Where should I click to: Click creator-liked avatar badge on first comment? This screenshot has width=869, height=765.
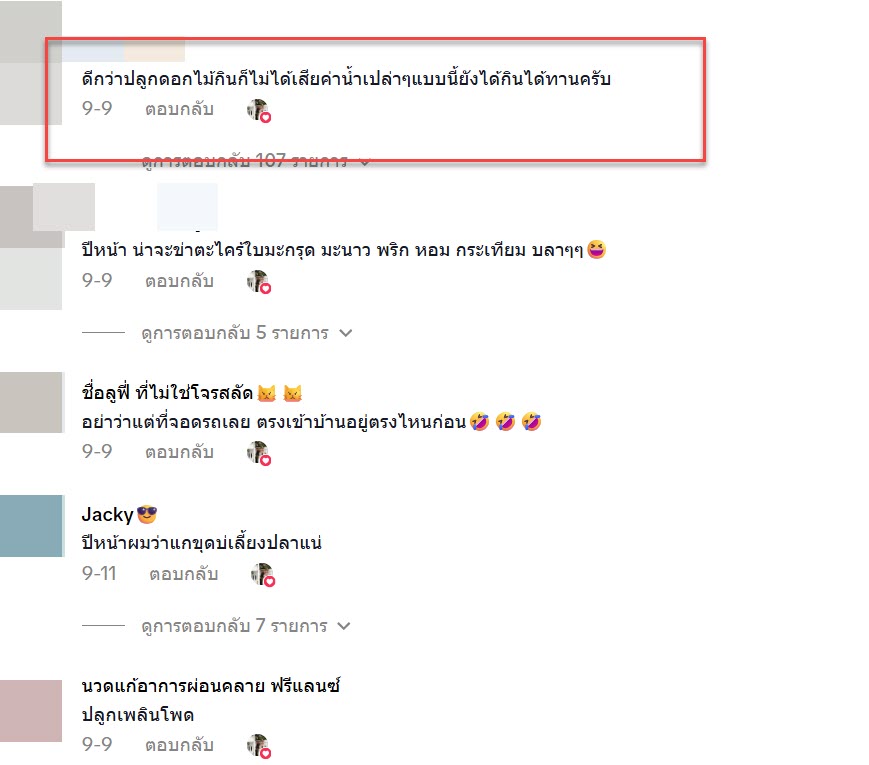point(258,110)
